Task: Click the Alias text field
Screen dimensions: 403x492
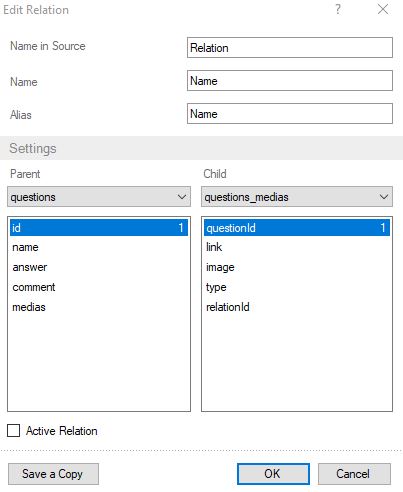Action: click(290, 114)
